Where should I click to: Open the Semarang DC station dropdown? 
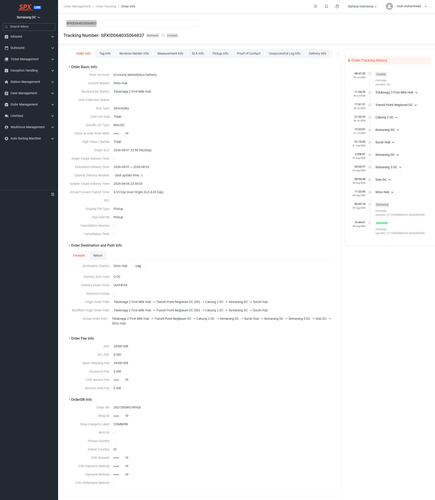click(x=29, y=17)
